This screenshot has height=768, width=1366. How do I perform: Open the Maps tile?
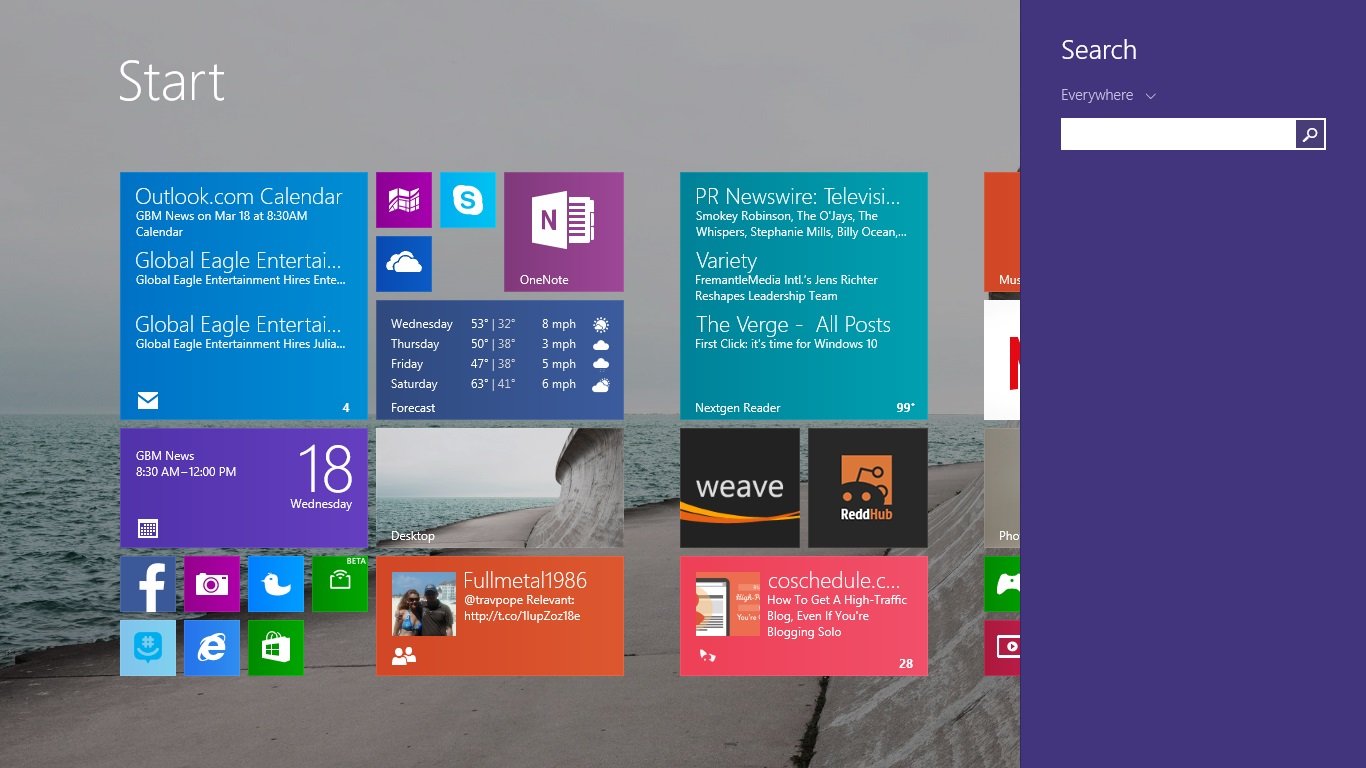(x=404, y=200)
